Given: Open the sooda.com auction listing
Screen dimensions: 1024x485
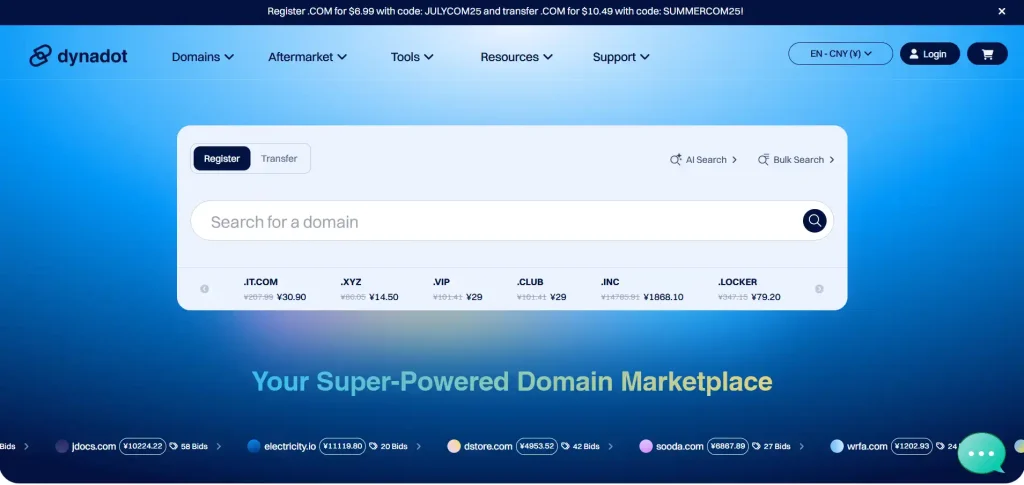Looking at the screenshot, I should (x=679, y=446).
